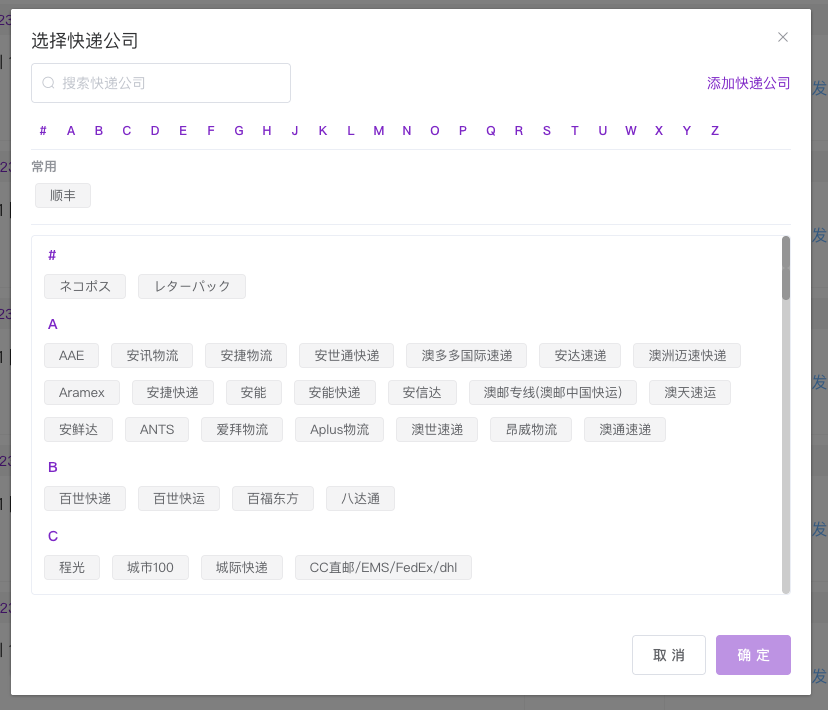Select 昂威物流 courier

pos(531,429)
